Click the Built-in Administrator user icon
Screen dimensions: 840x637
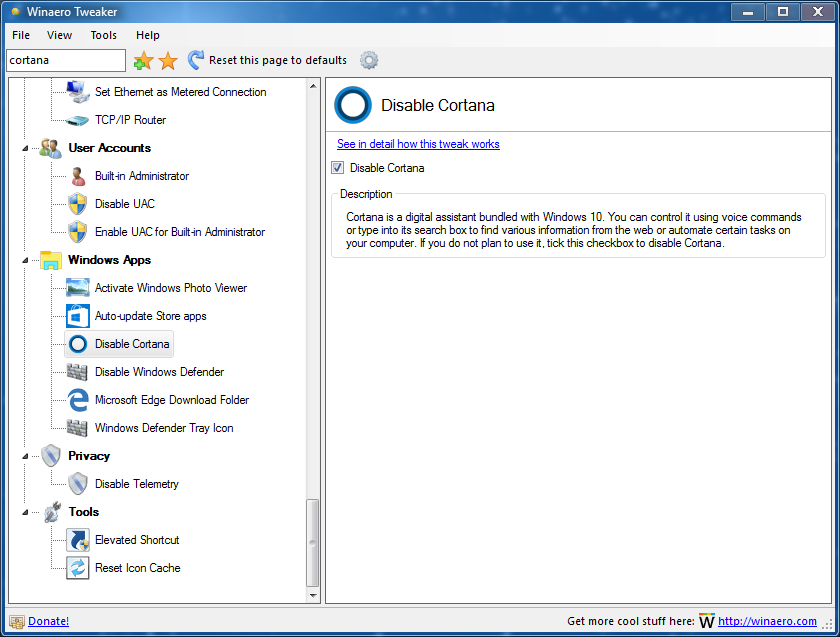point(78,176)
